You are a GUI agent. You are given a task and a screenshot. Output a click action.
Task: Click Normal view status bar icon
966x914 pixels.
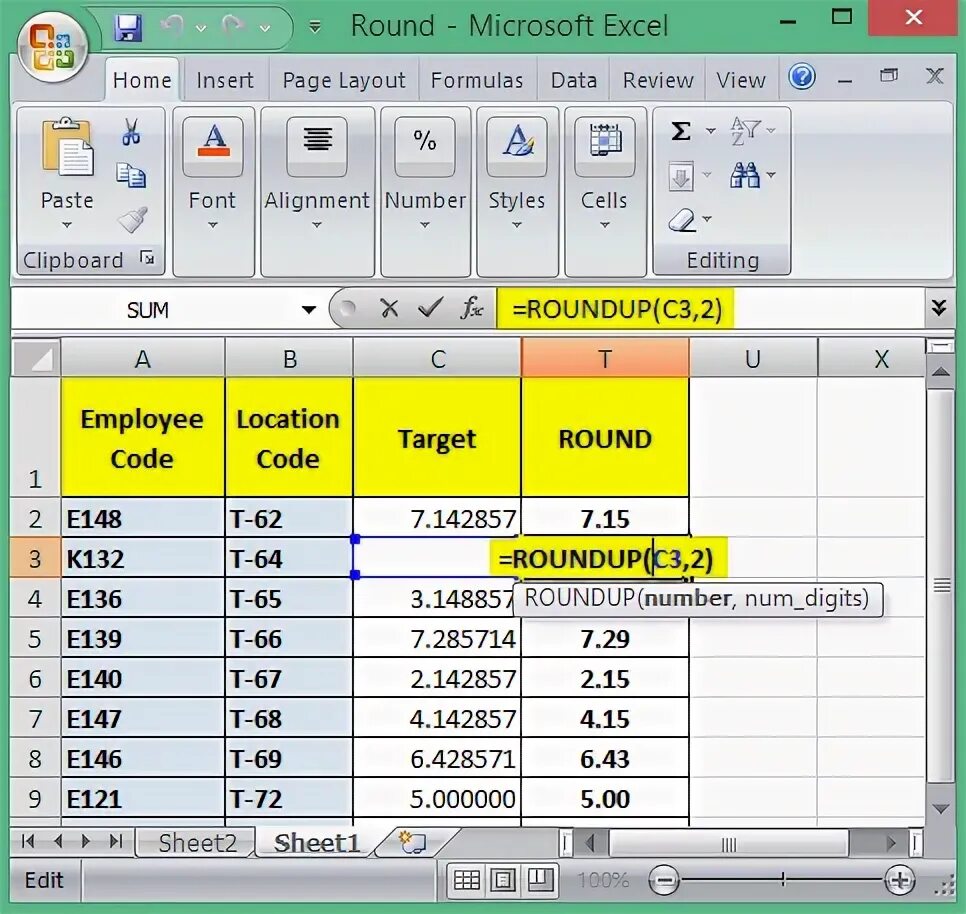pyautogui.click(x=466, y=880)
